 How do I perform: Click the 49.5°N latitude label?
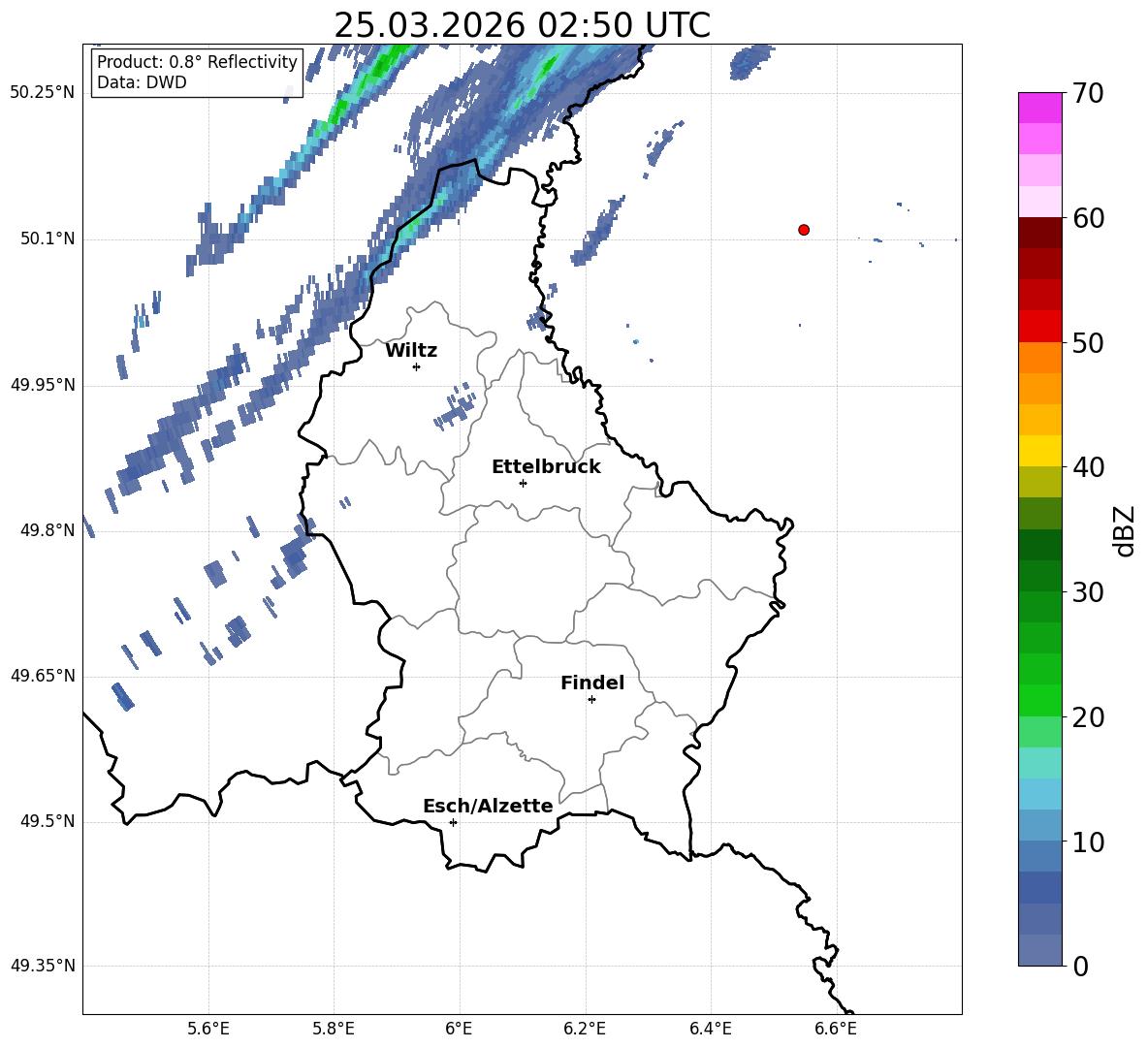click(48, 821)
